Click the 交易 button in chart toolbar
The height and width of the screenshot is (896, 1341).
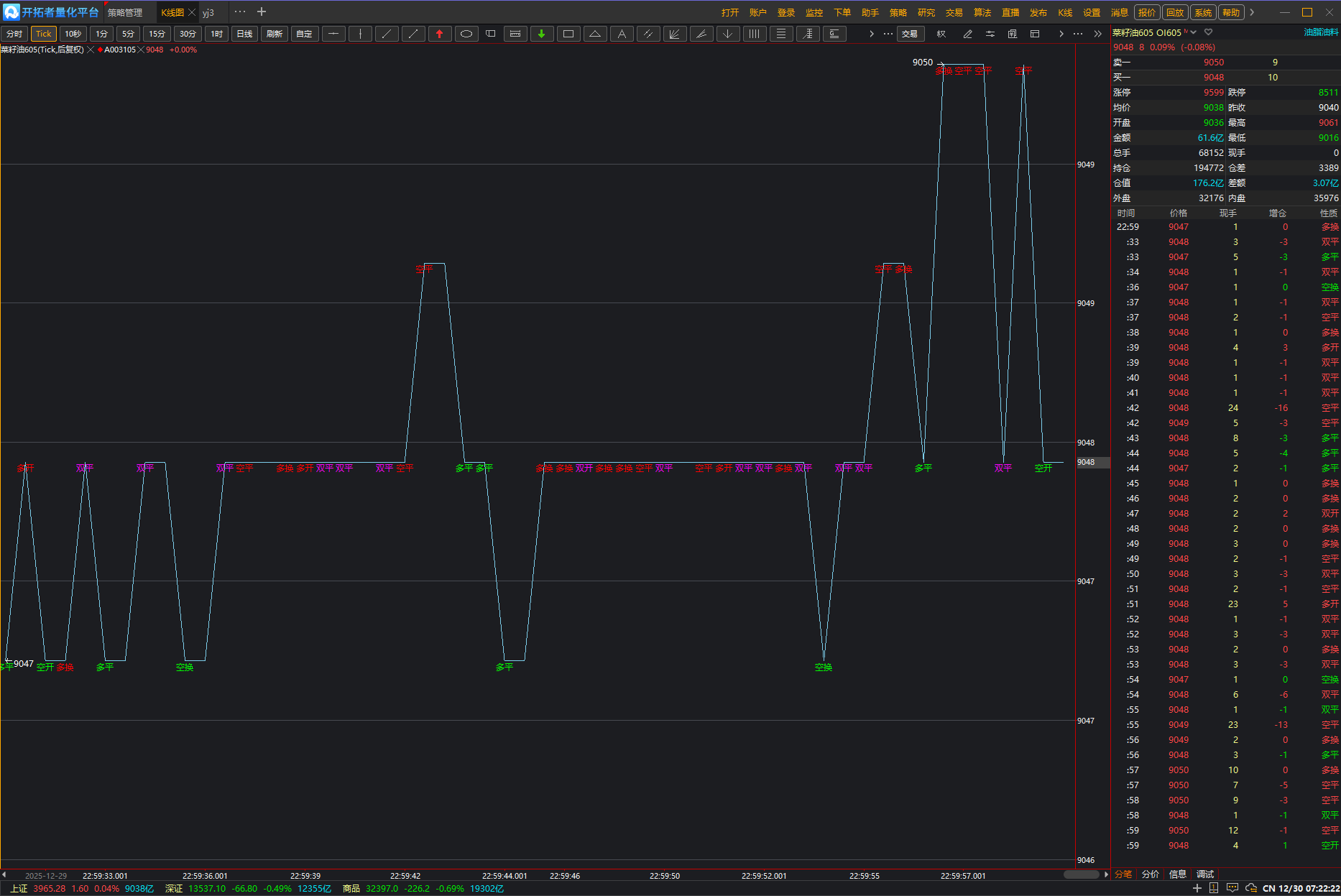(x=910, y=34)
